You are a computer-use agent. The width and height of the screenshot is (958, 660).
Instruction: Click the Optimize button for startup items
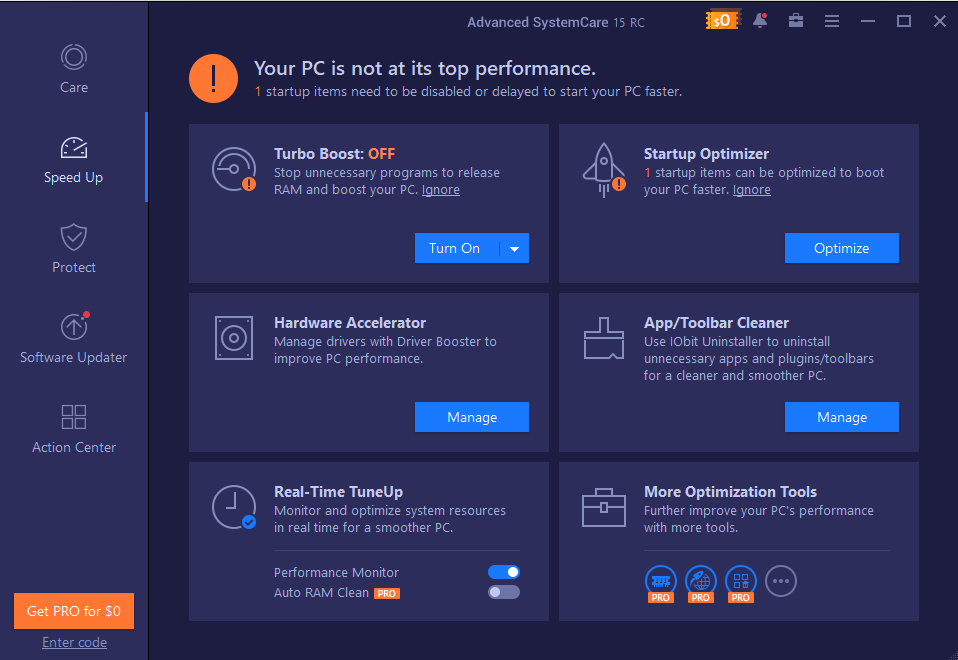click(x=841, y=248)
